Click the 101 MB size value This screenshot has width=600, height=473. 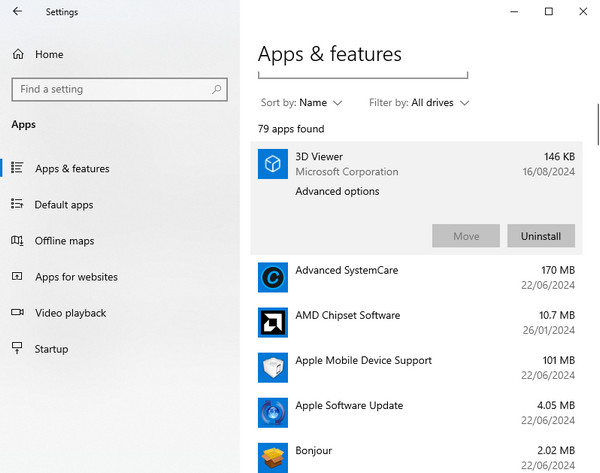click(559, 360)
